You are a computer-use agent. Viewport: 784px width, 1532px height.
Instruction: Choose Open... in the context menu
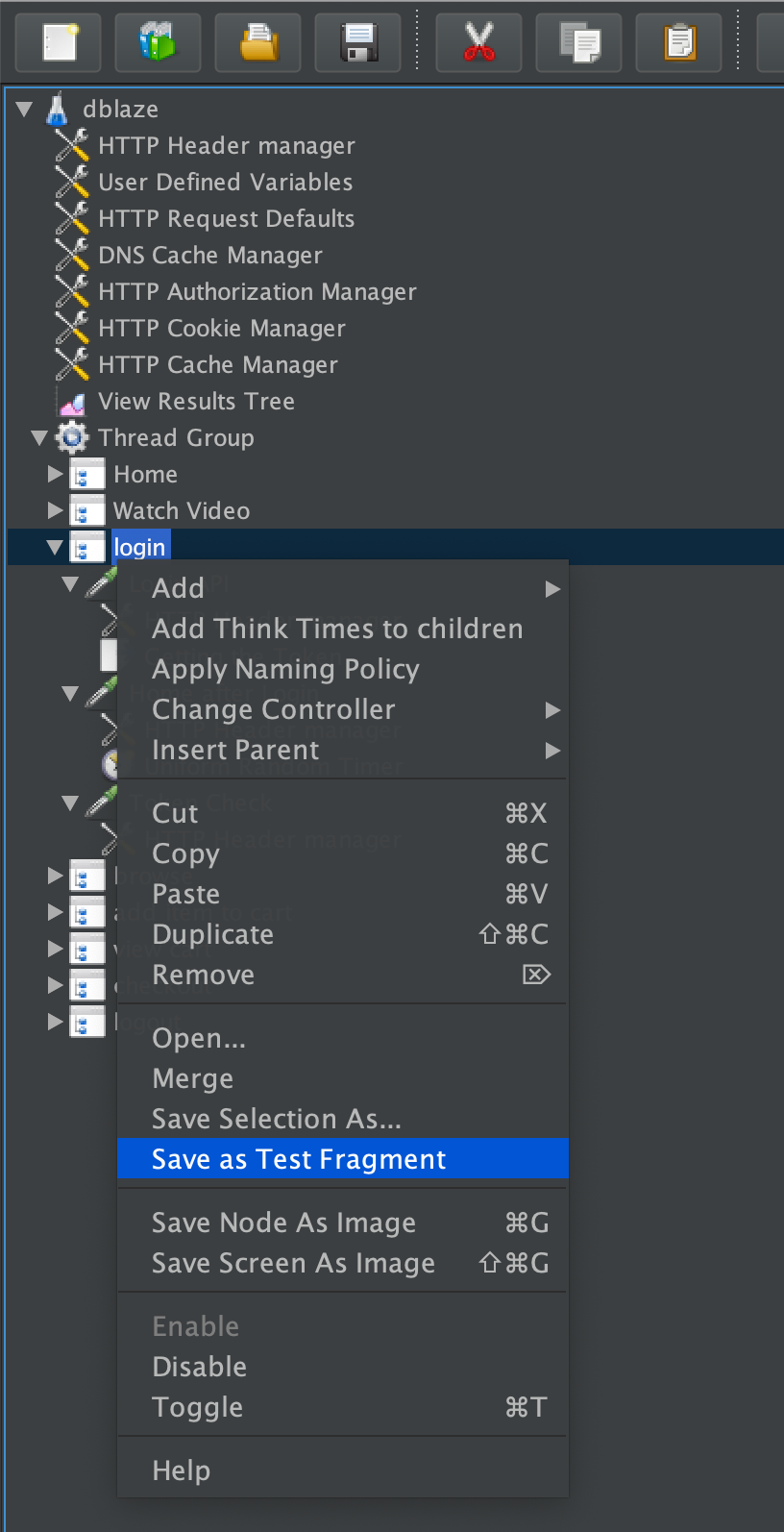(343, 1038)
